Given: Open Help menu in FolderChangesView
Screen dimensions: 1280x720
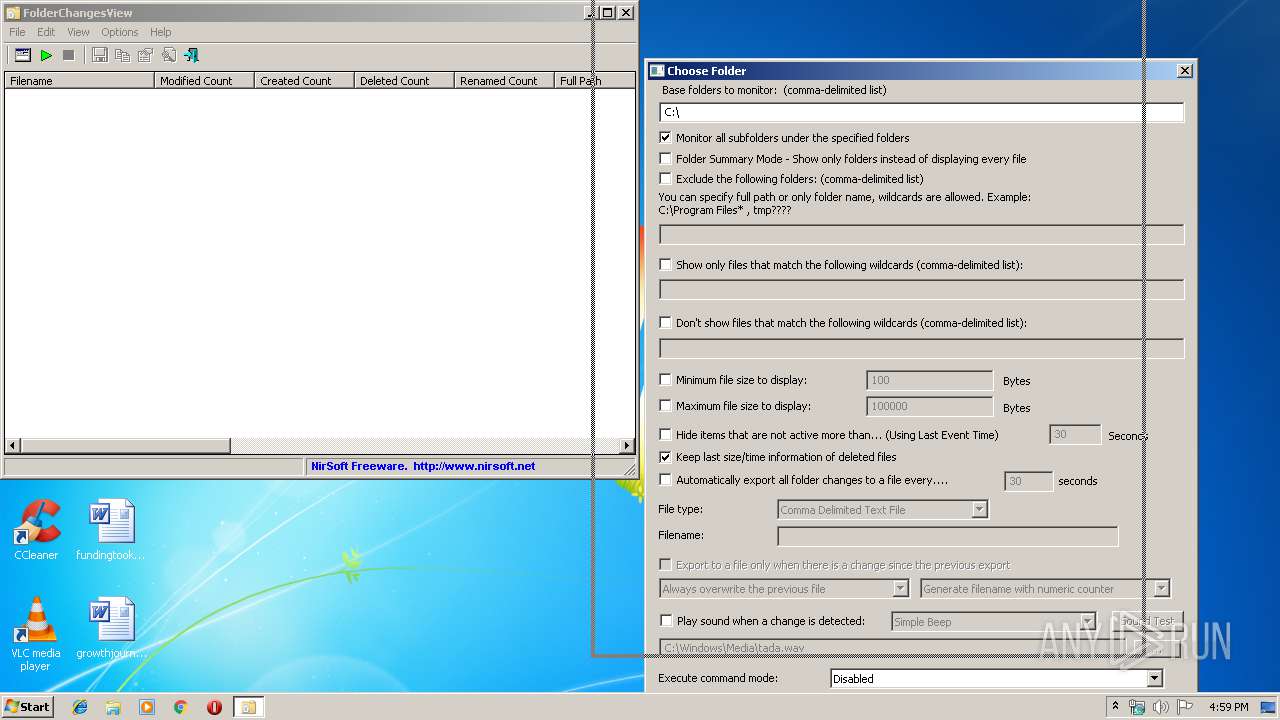Looking at the screenshot, I should (x=160, y=32).
